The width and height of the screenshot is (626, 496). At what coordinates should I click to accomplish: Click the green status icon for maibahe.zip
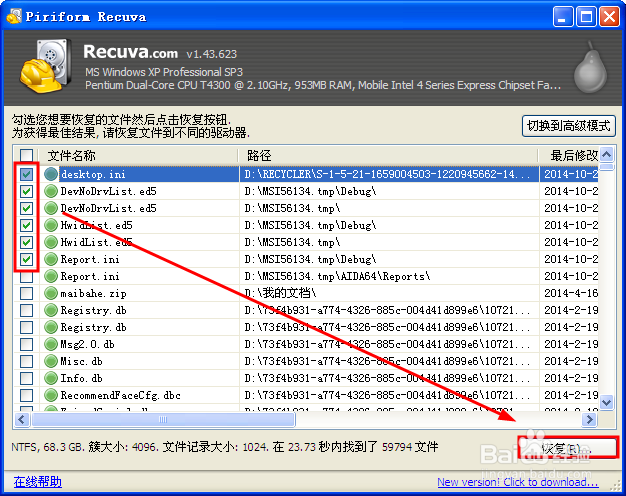click(51, 293)
